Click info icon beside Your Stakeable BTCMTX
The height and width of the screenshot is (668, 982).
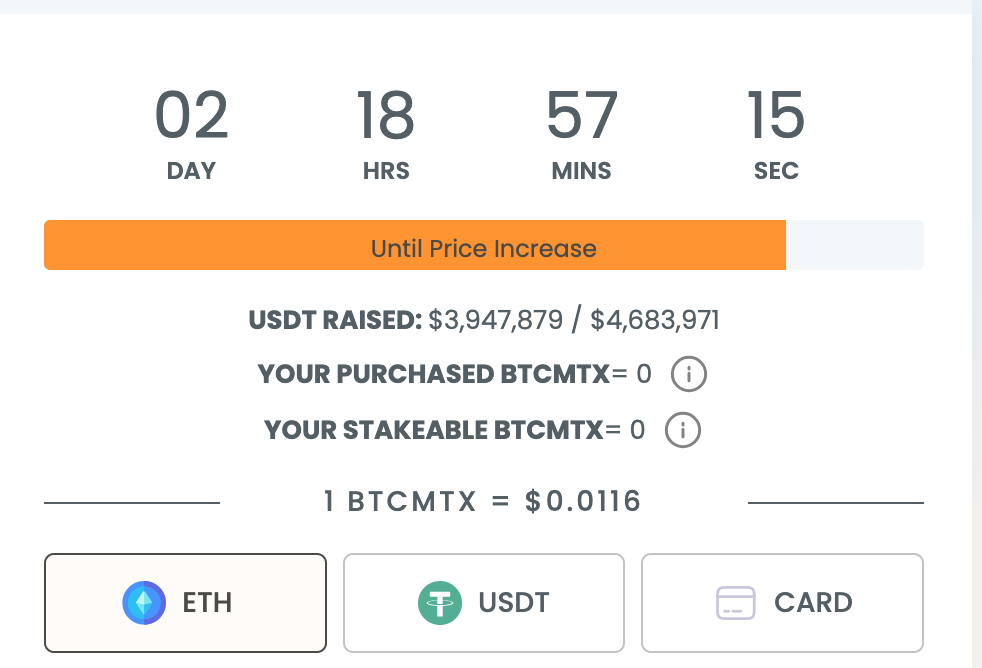click(x=683, y=430)
